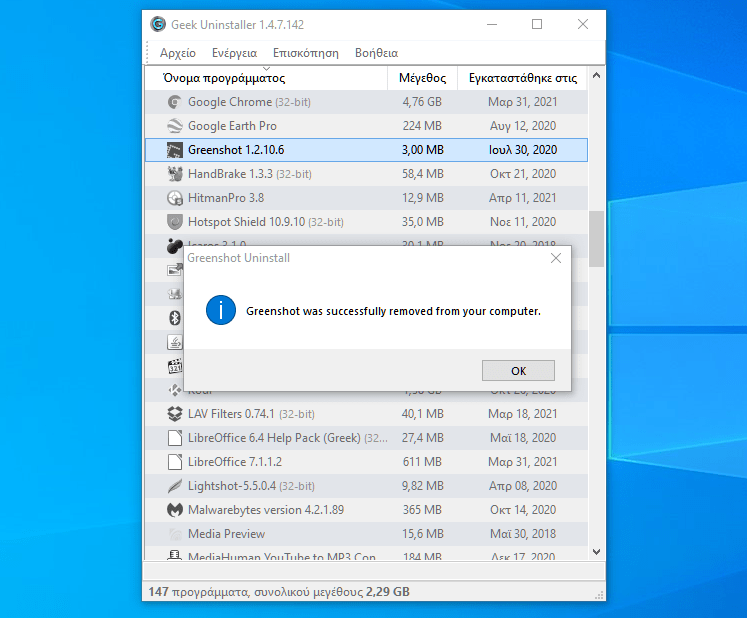Click the Google Earth Pro globe icon

(x=175, y=126)
